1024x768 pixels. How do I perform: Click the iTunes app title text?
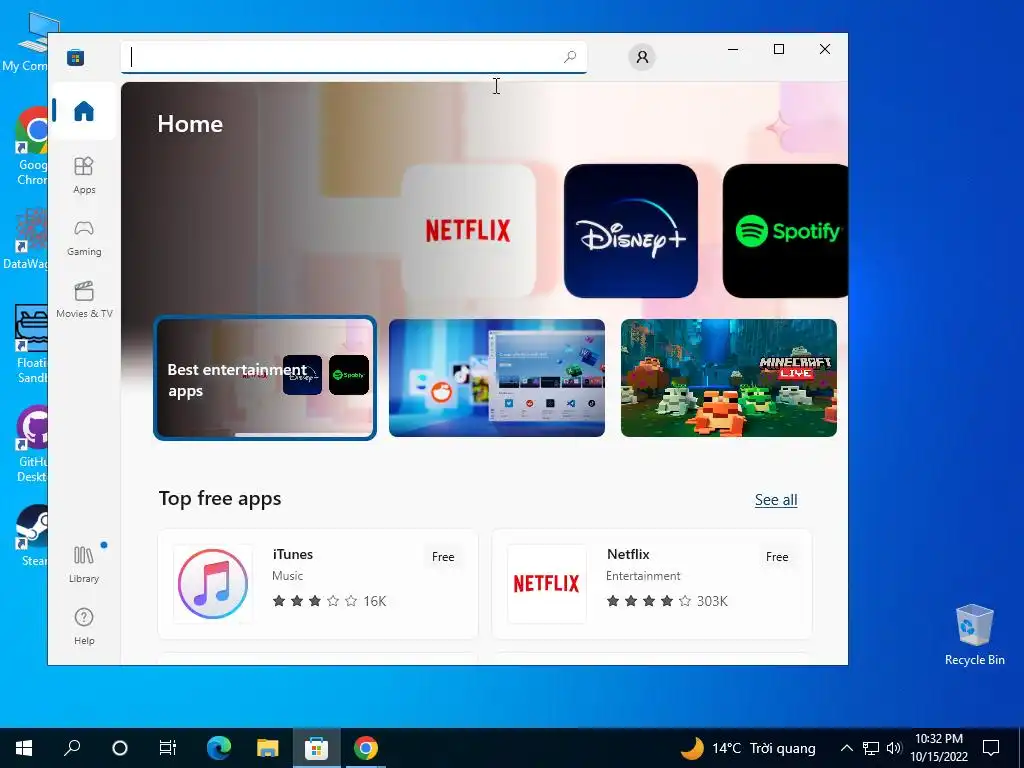tap(293, 554)
